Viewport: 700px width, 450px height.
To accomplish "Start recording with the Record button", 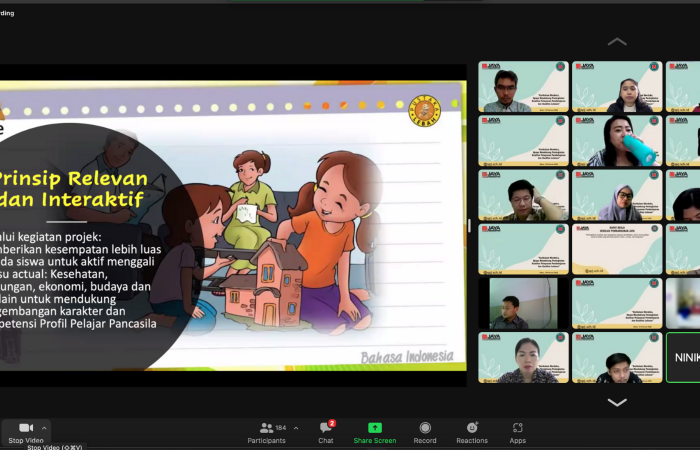I will [x=425, y=433].
